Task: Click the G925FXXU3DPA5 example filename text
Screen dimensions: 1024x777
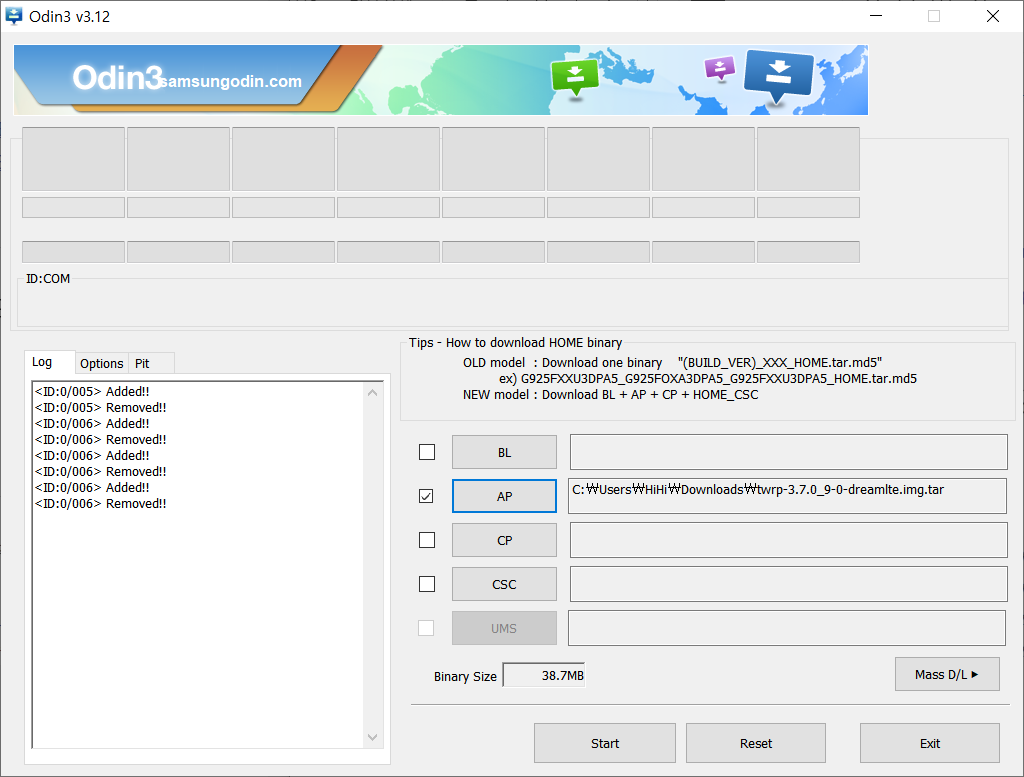Action: [x=718, y=379]
